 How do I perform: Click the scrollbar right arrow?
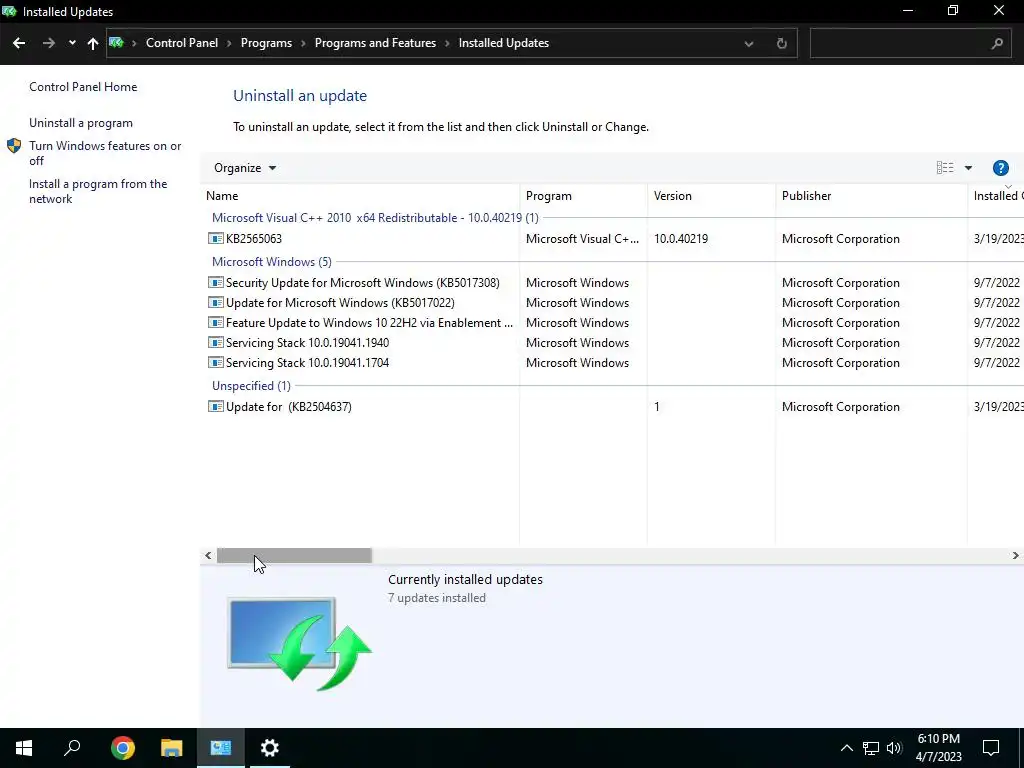[x=1016, y=556]
